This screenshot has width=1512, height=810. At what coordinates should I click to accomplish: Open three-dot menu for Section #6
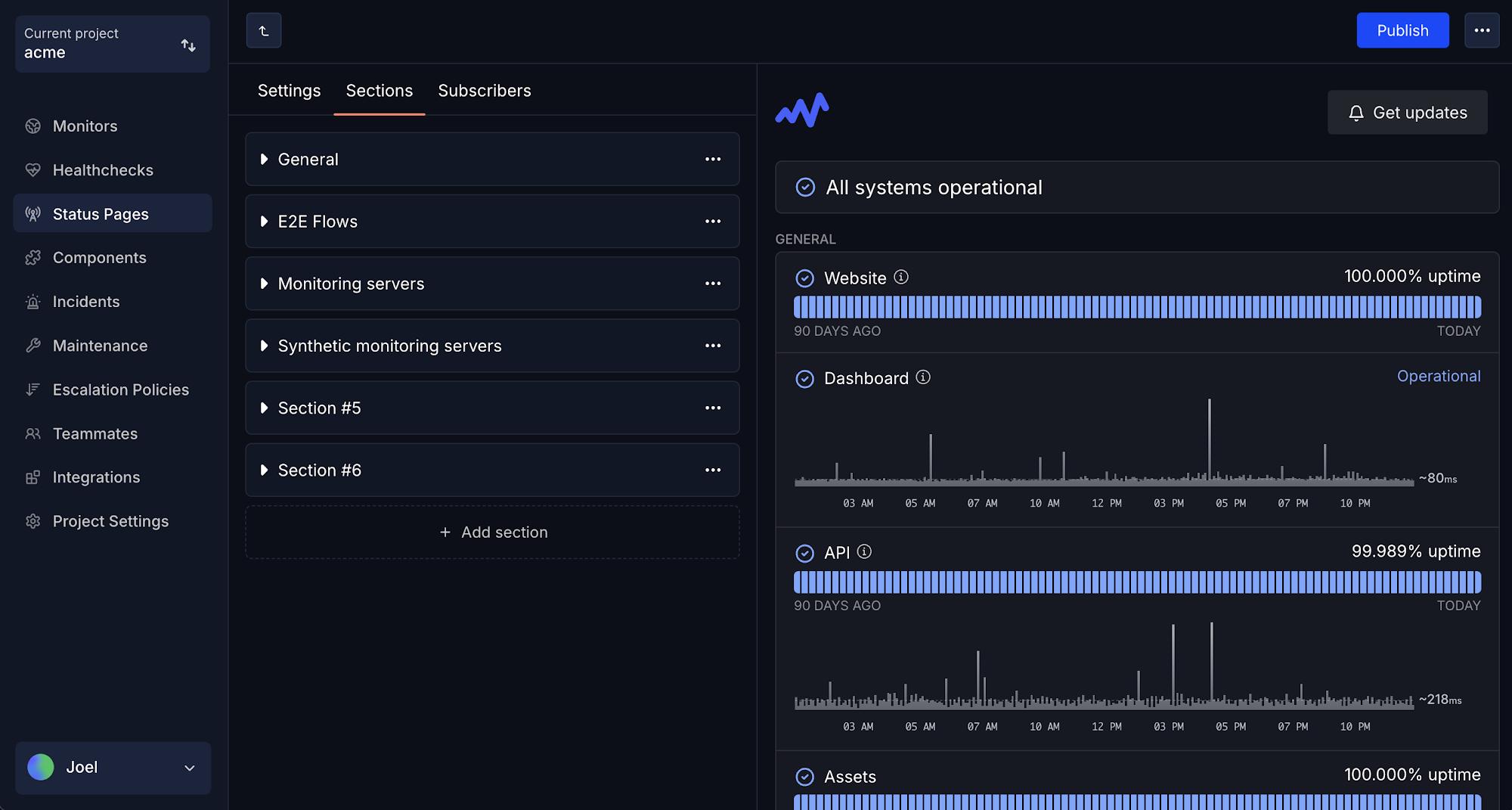point(712,470)
